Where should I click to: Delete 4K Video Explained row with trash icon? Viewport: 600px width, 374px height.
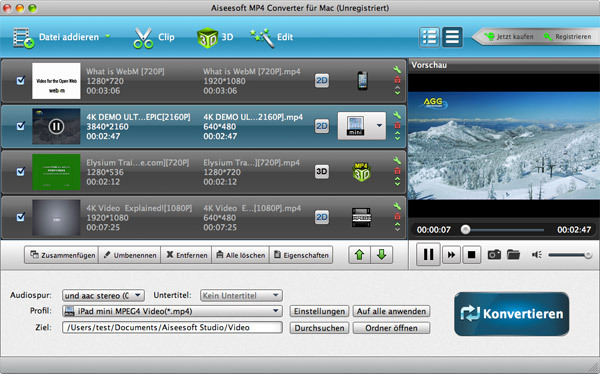click(x=397, y=216)
